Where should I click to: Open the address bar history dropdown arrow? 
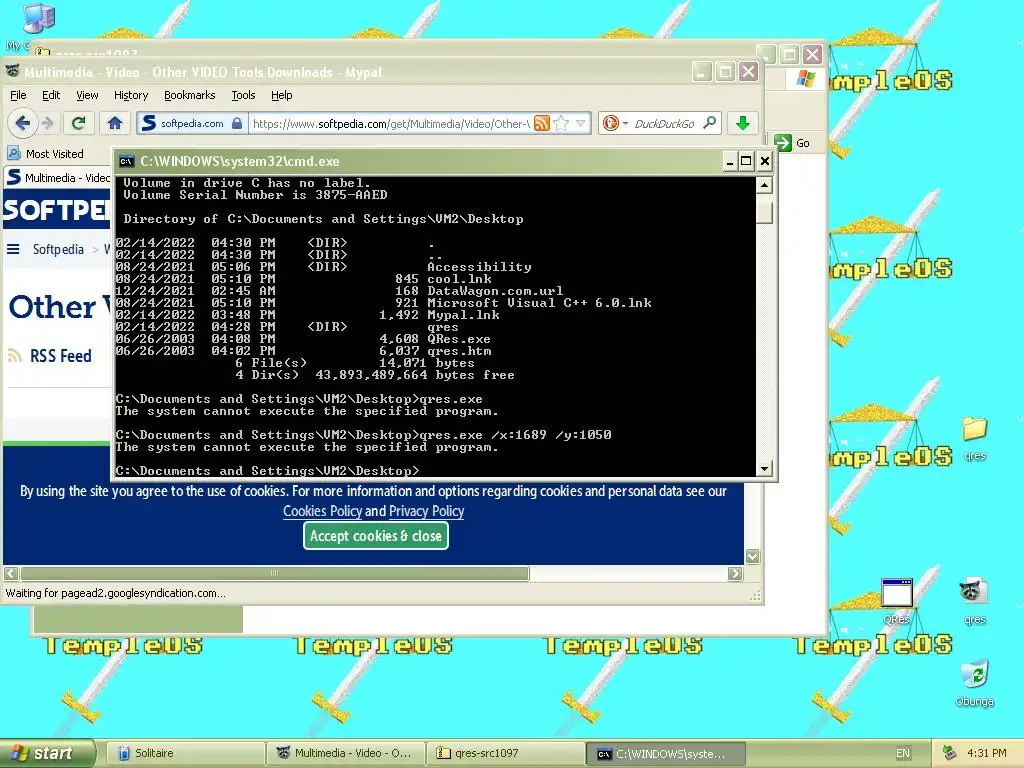click(x=580, y=123)
